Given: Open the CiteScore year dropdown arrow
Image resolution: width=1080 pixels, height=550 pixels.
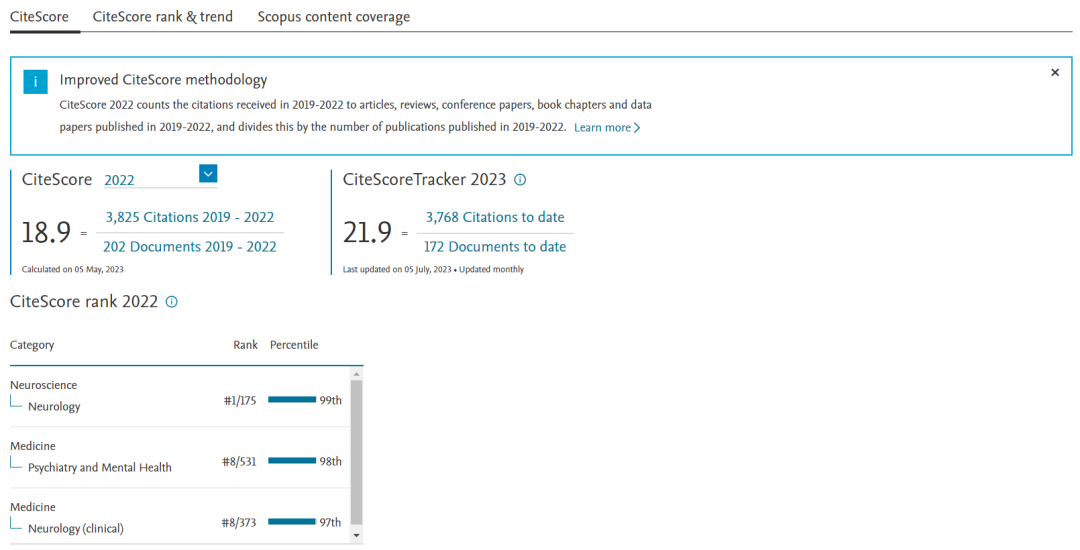Looking at the screenshot, I should (x=208, y=173).
